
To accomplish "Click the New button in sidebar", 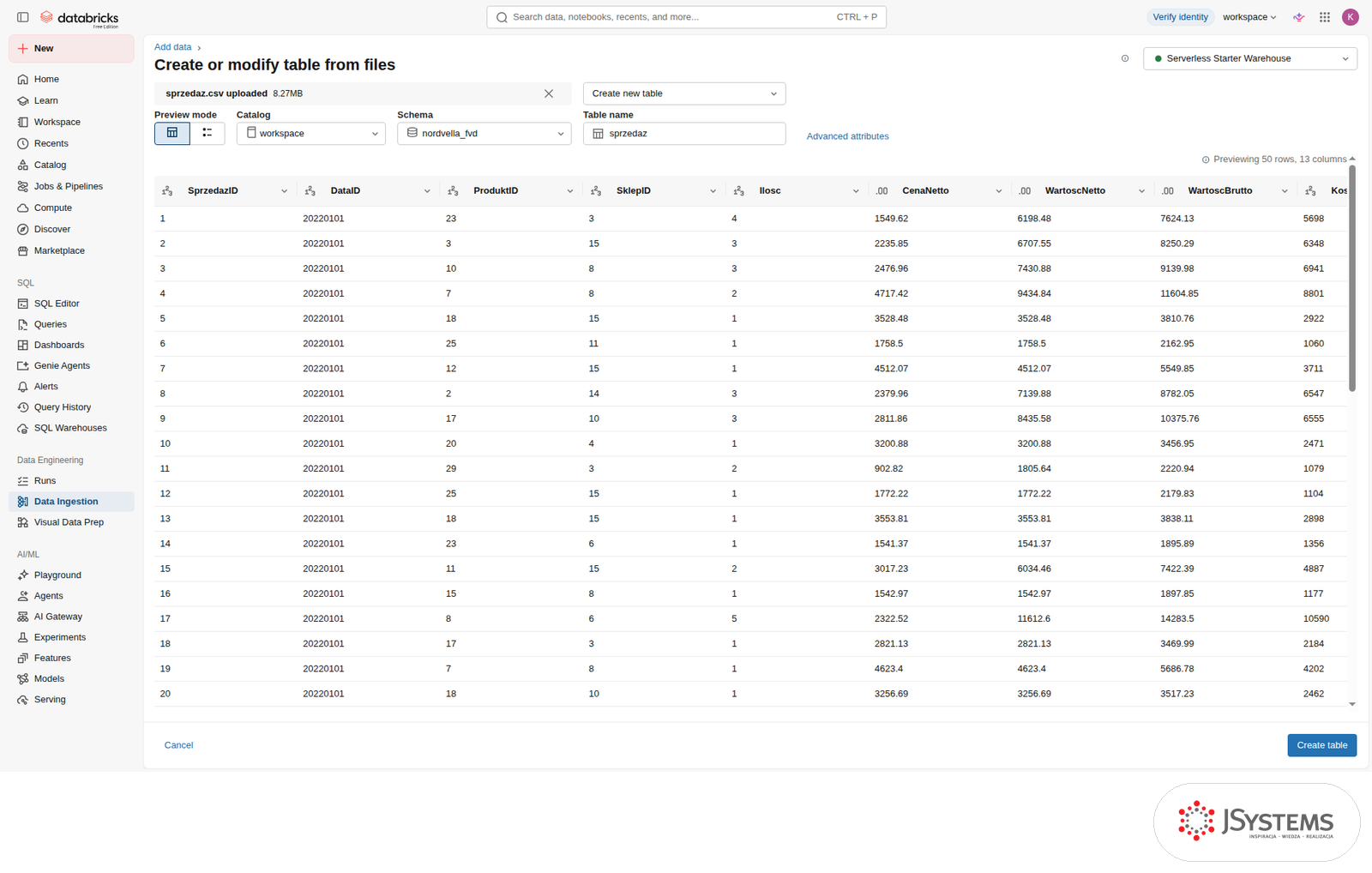I will (71, 49).
